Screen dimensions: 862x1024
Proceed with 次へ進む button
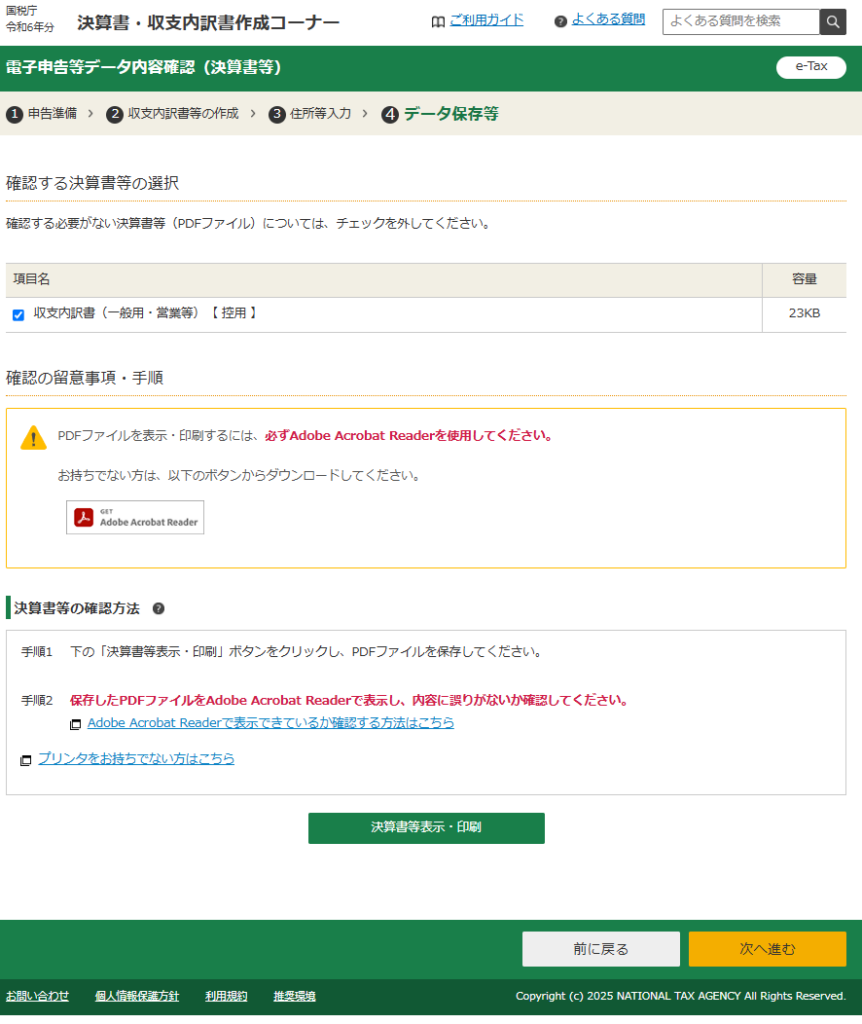pos(767,949)
